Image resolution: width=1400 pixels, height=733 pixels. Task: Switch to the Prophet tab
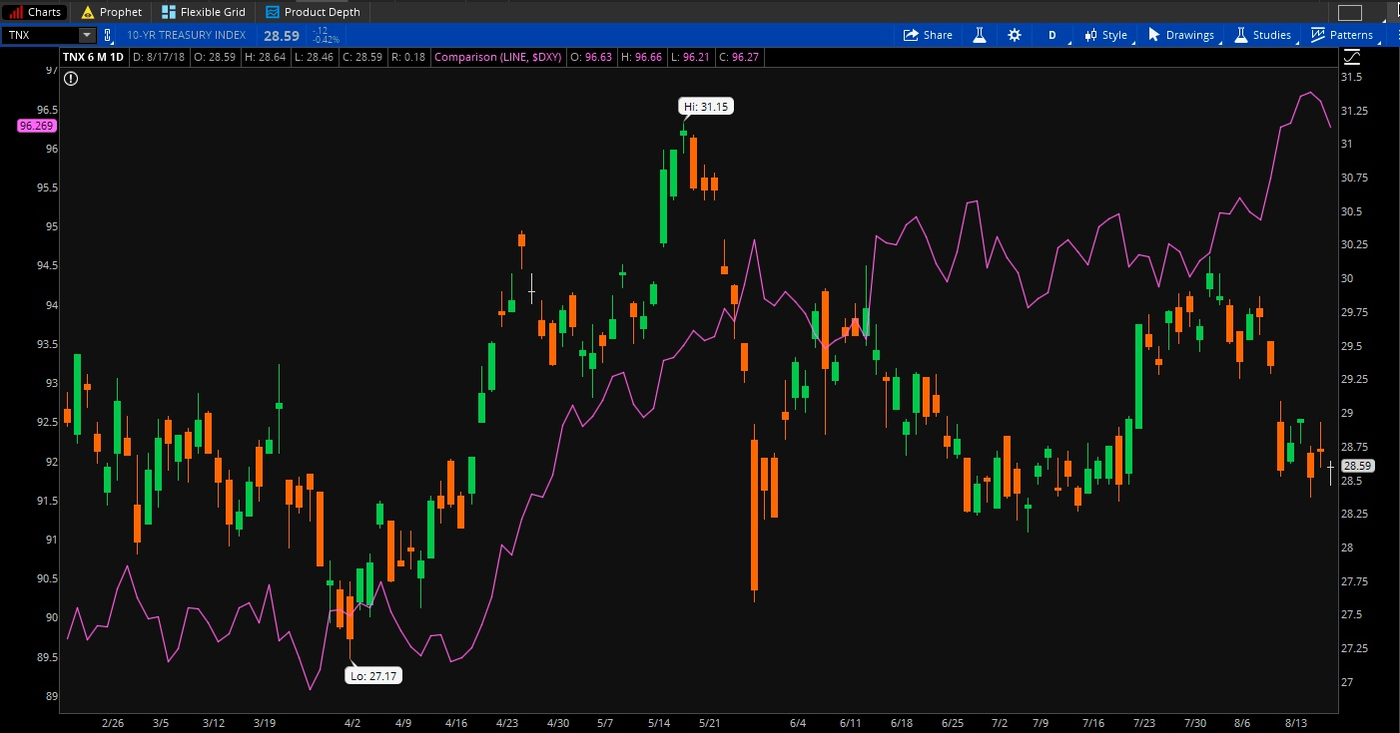(x=111, y=12)
